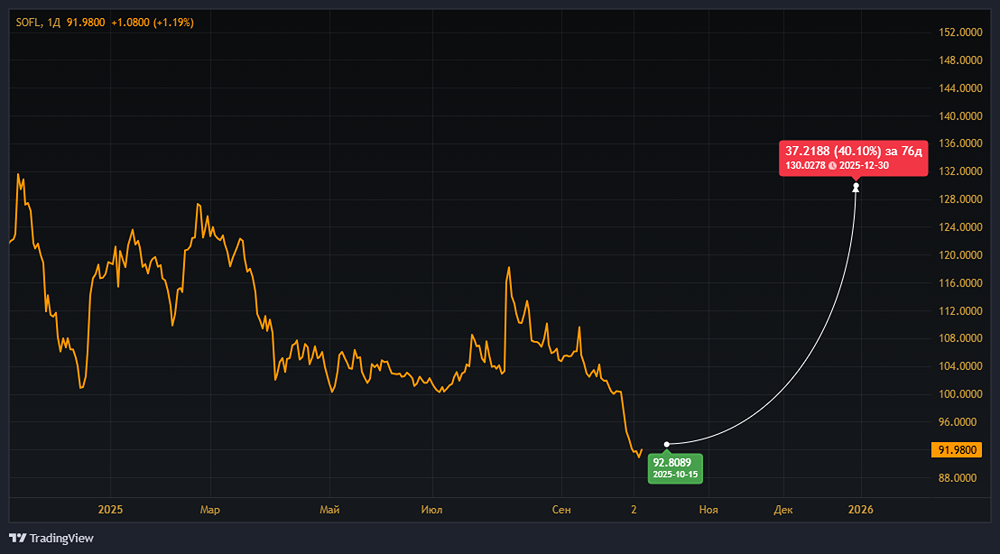Click the green 92.8089 start price label
This screenshot has height=554, width=1000.
click(675, 469)
